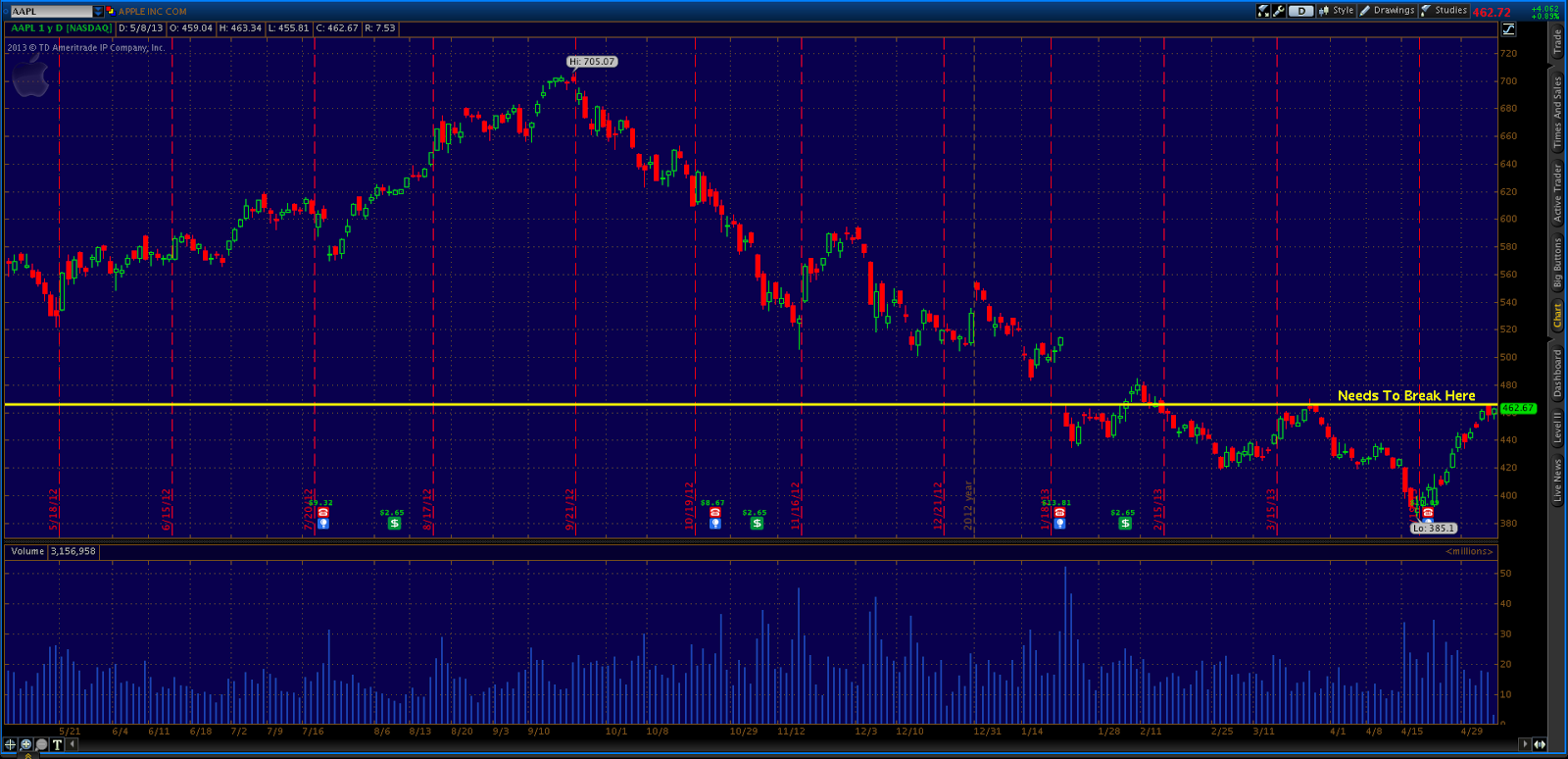The image size is (1568, 759).
Task: Click the 462.72 last price at top right
Action: click(1492, 13)
